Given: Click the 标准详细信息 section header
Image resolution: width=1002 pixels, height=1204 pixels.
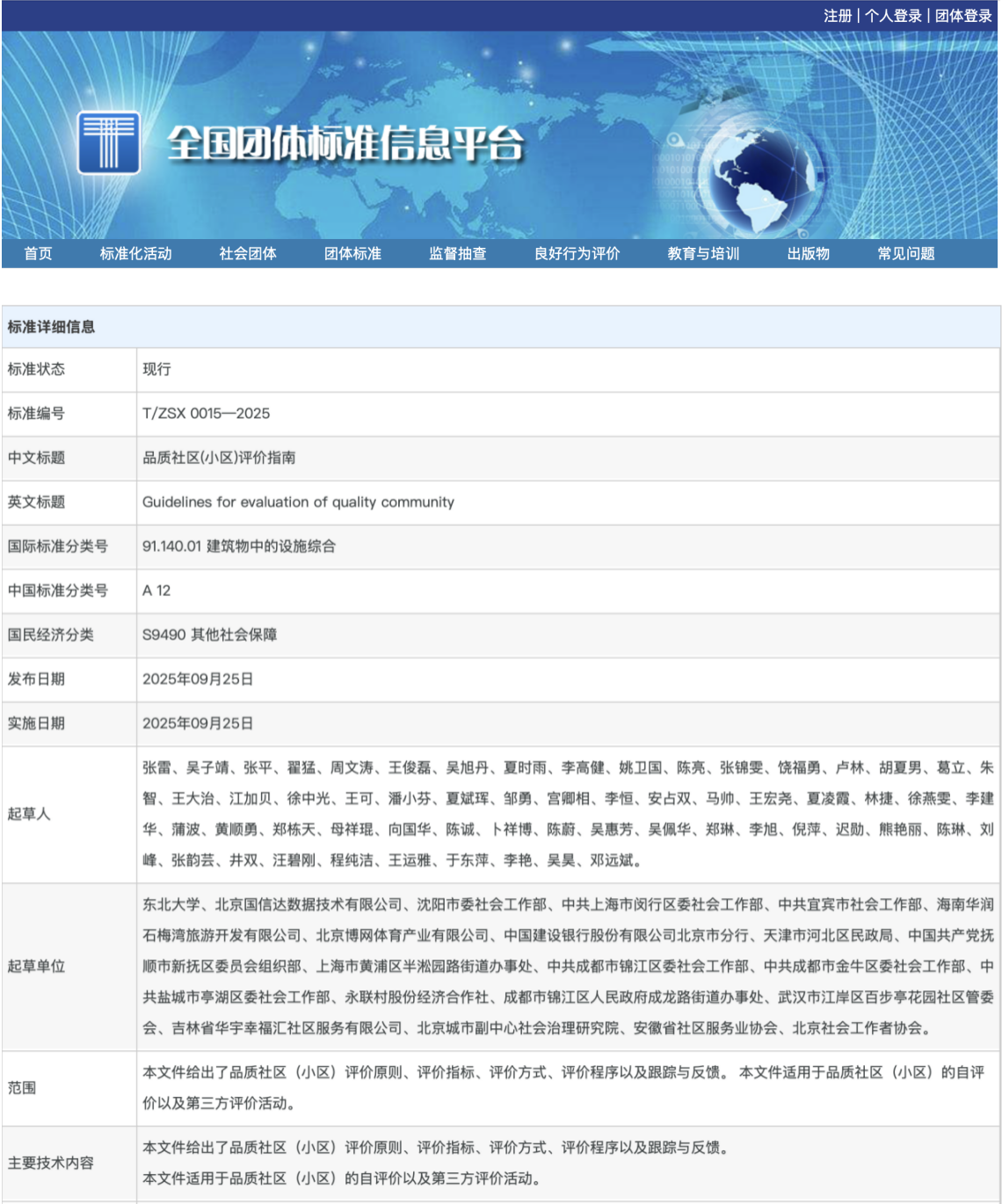Looking at the screenshot, I should [x=51, y=327].
